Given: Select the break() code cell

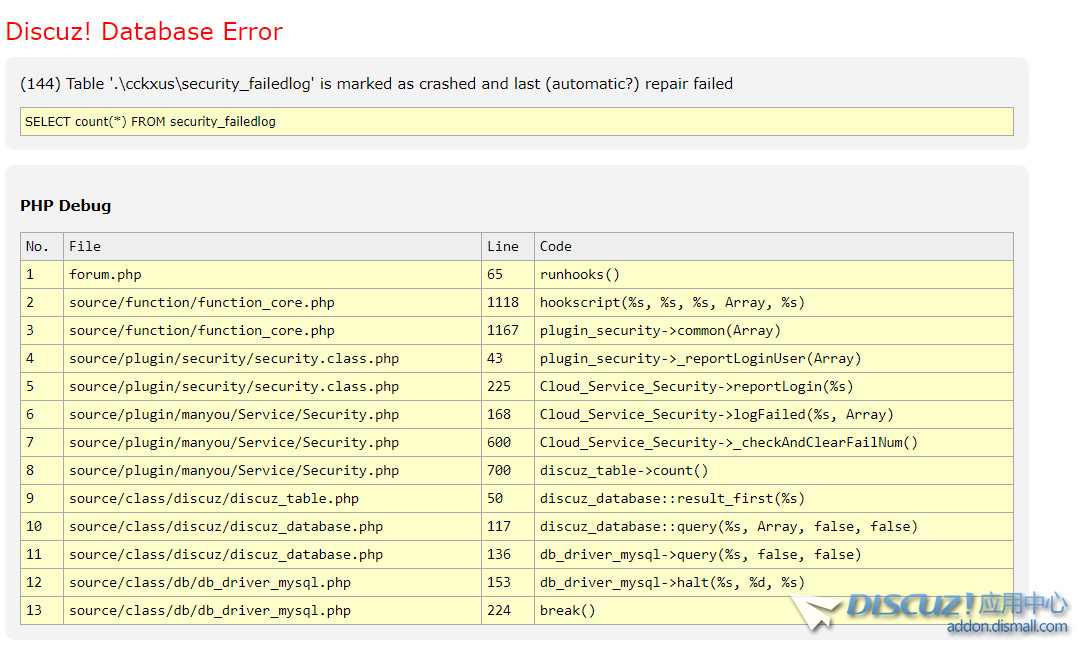Looking at the screenshot, I should (567, 610).
